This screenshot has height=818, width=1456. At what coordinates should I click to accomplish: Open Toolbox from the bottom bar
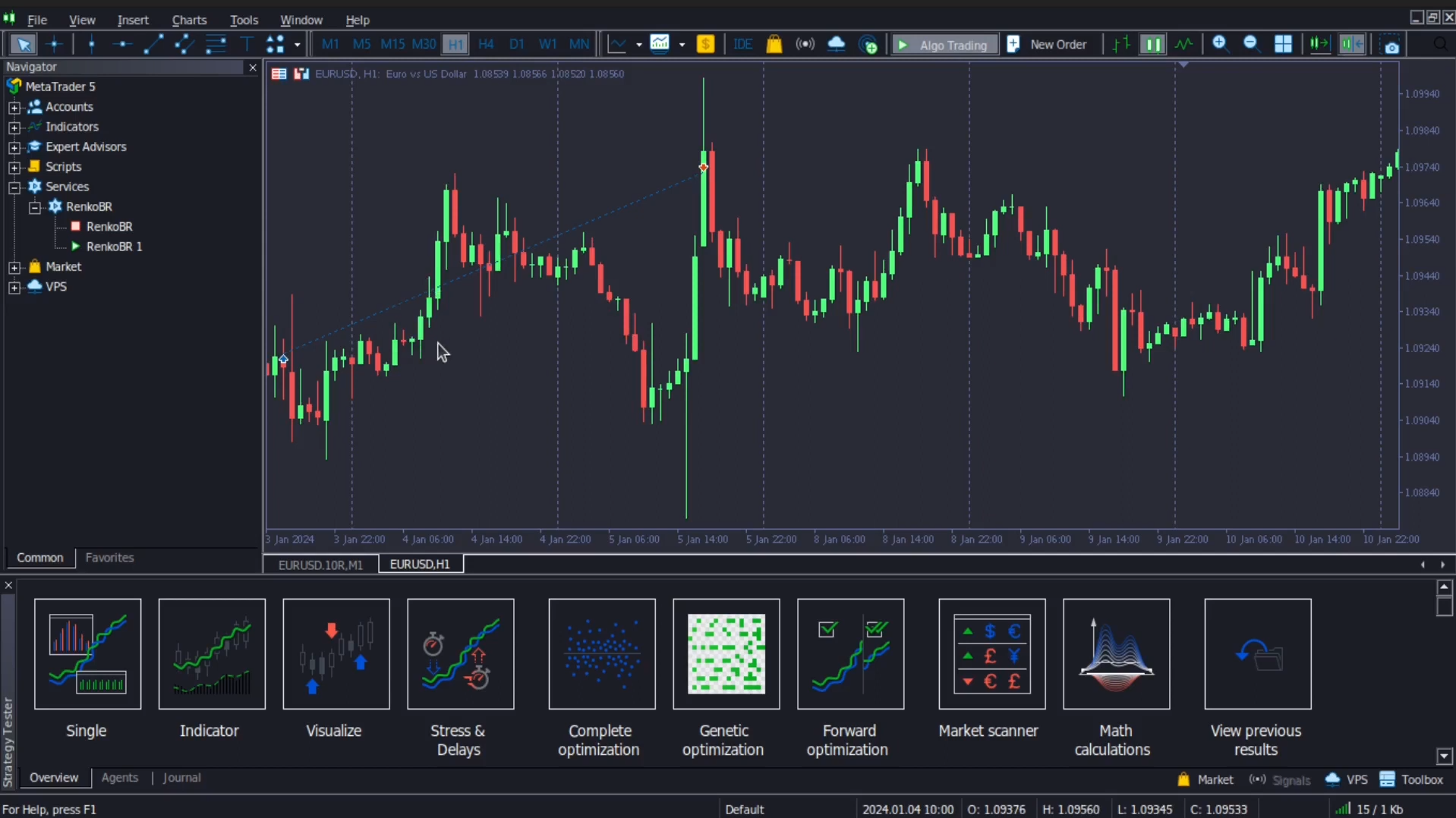click(x=1411, y=779)
